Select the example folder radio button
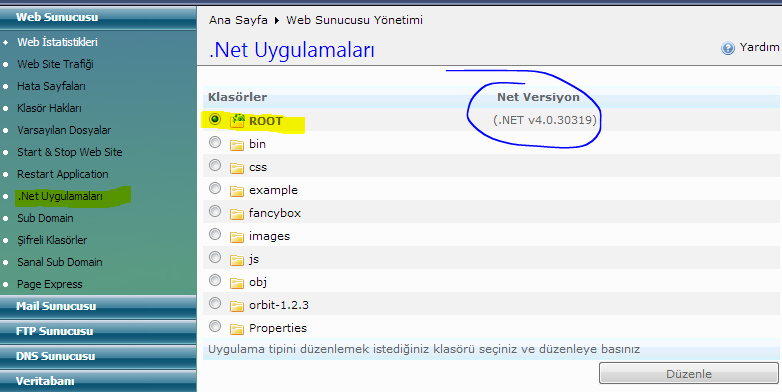This screenshot has height=392, width=782. pyautogui.click(x=215, y=188)
